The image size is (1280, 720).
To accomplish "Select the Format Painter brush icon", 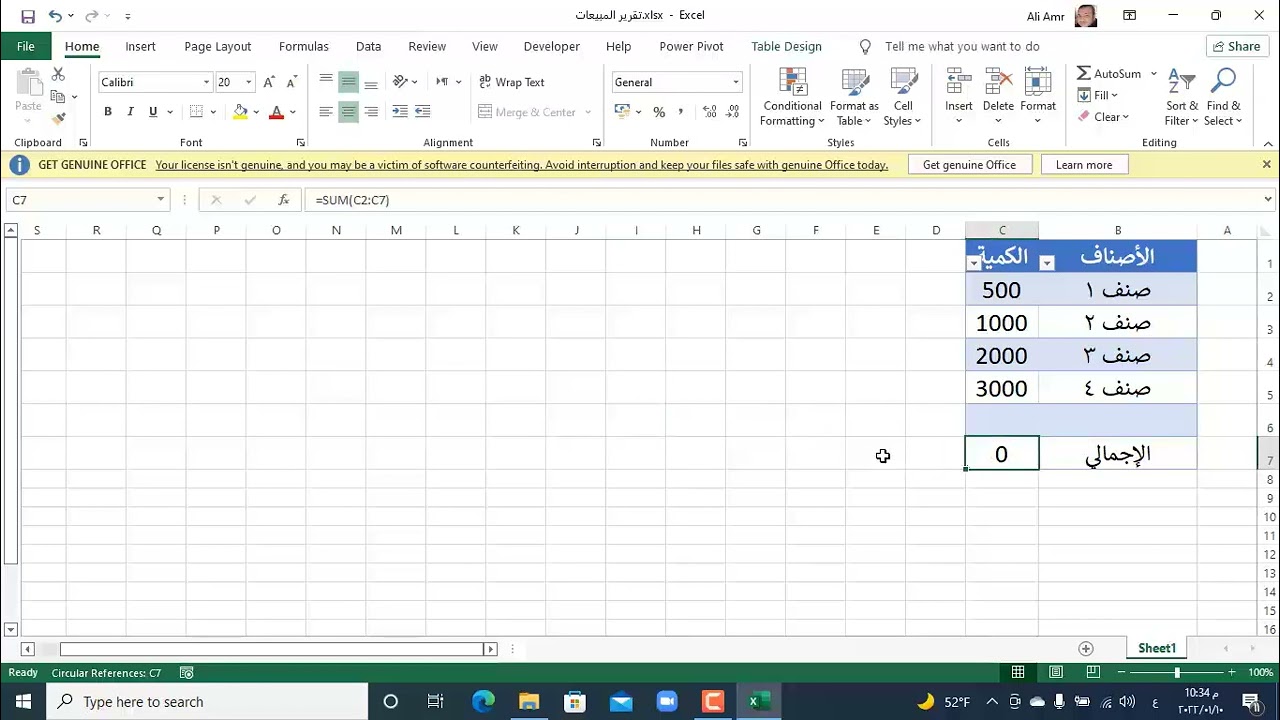I will [x=58, y=118].
